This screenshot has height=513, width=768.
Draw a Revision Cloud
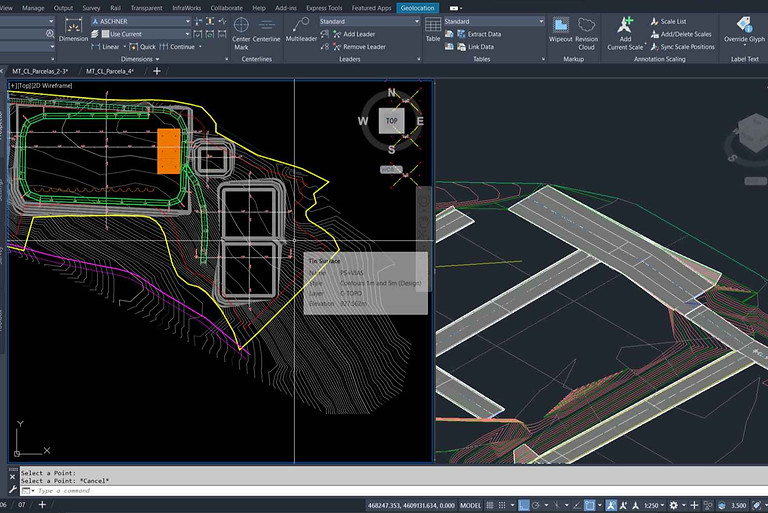[x=586, y=33]
